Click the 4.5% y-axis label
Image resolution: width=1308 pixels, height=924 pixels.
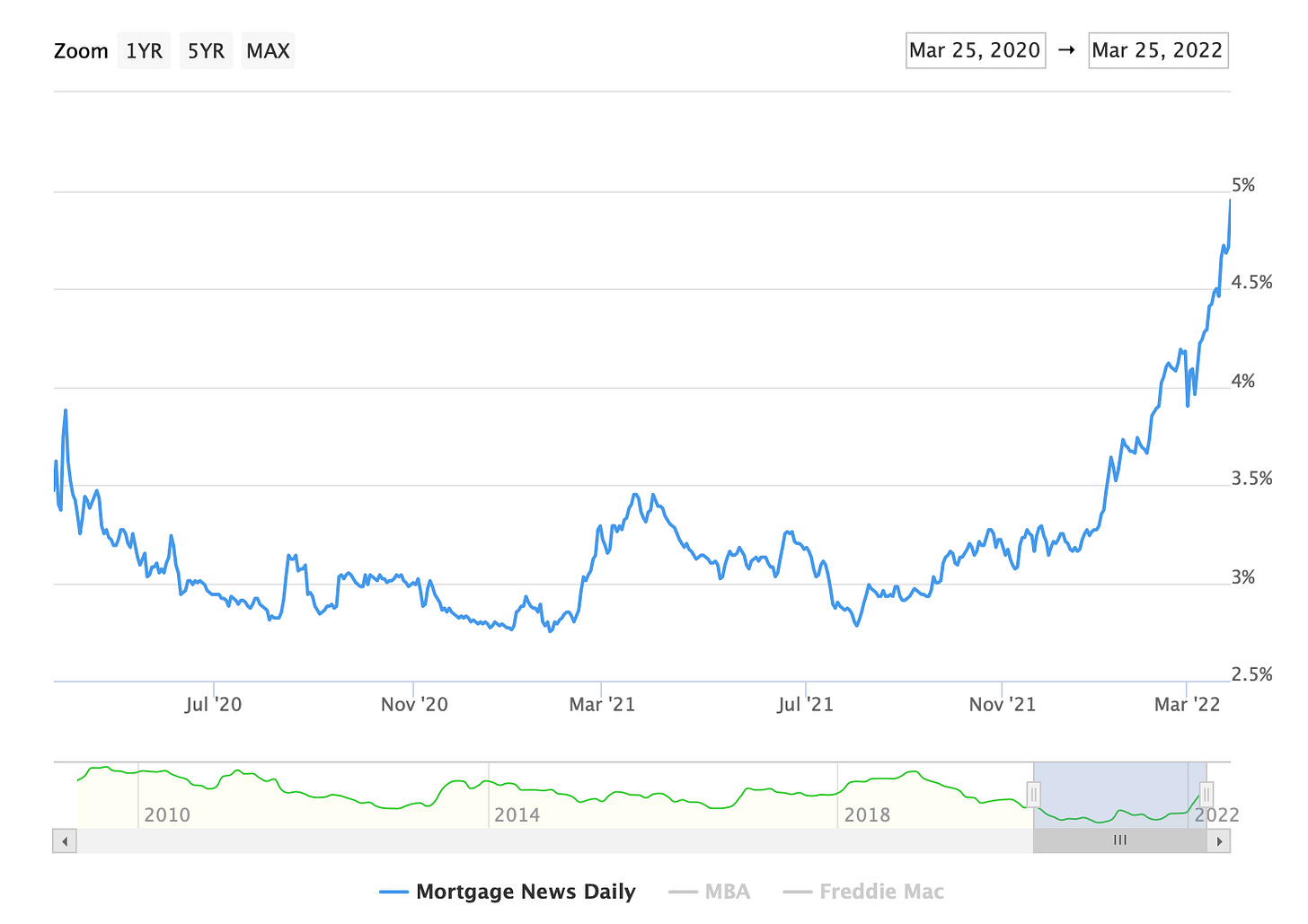(x=1252, y=283)
